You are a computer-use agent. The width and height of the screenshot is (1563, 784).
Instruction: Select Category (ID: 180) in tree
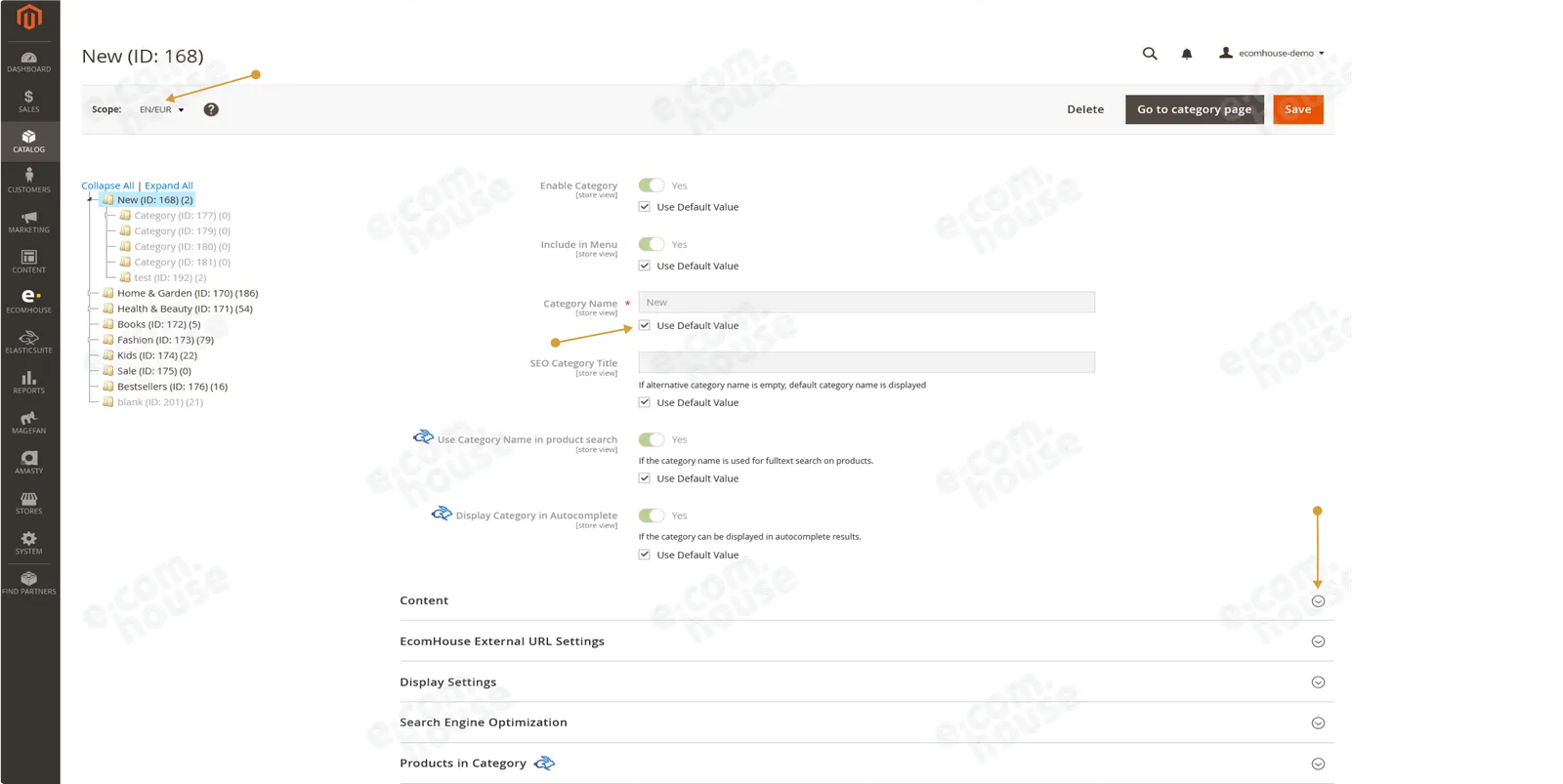(182, 247)
